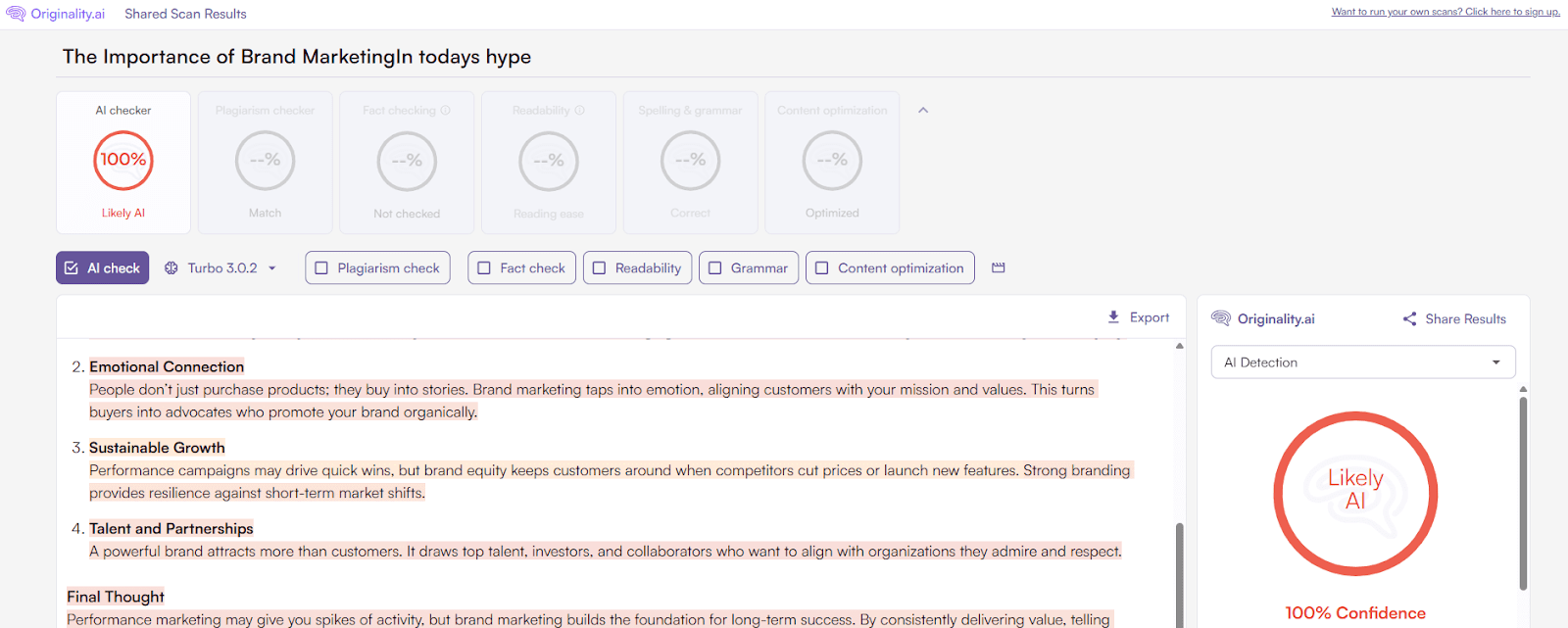The height and width of the screenshot is (628, 1568).
Task: Select the Spelling & grammar card
Action: click(690, 163)
